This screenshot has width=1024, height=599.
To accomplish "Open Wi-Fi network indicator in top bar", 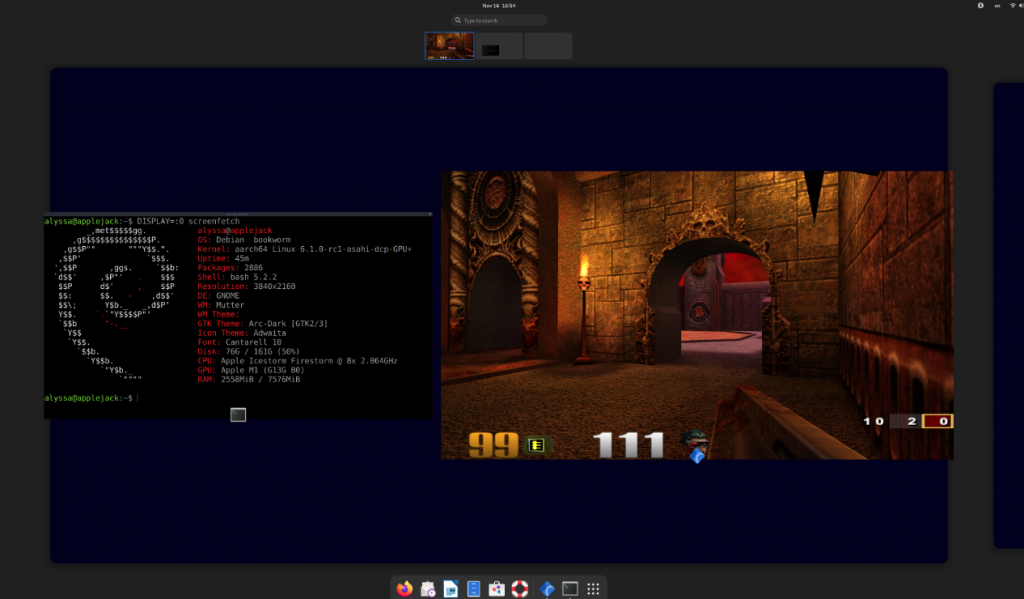I will [x=1012, y=5].
